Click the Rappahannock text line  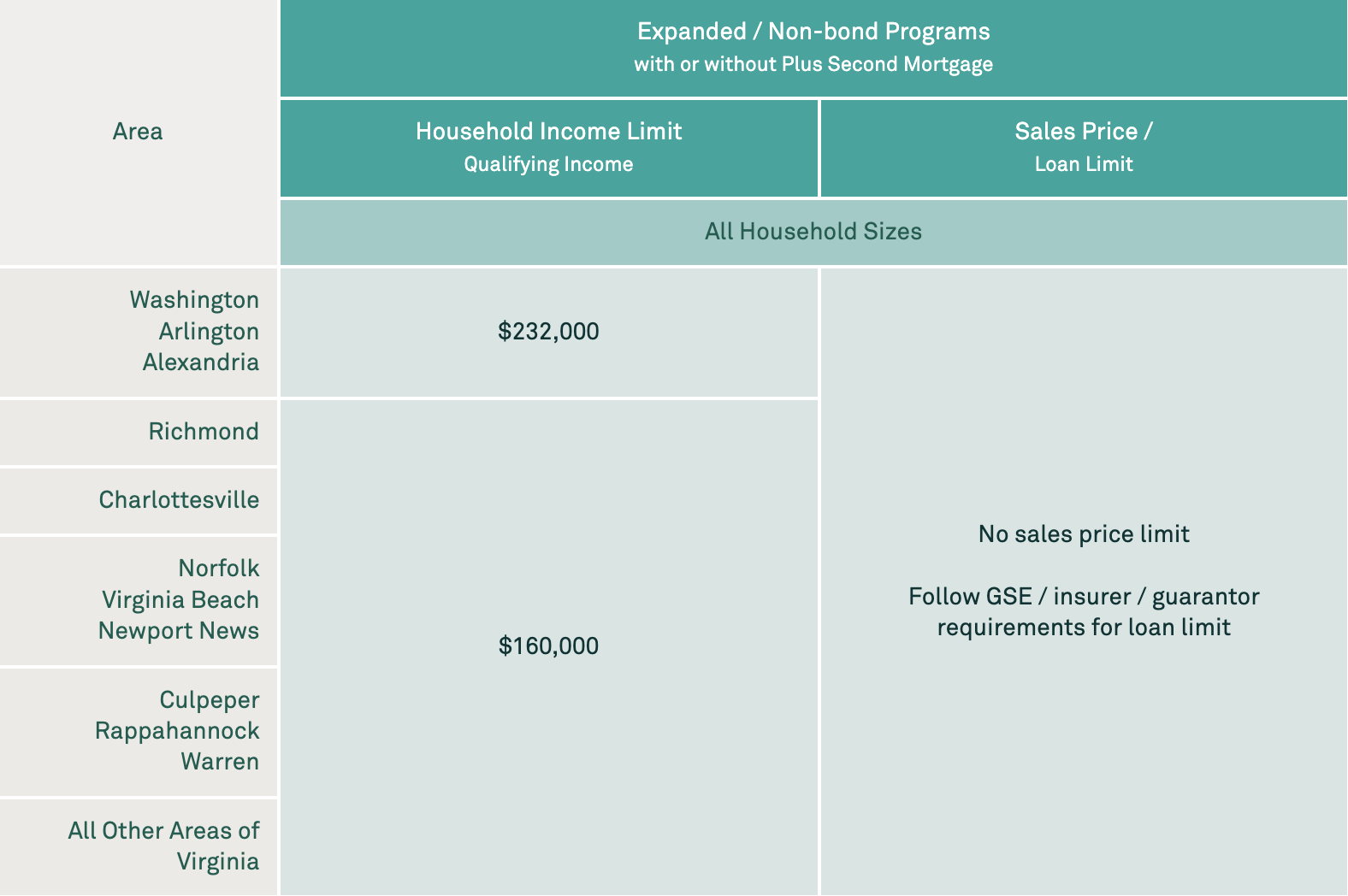[x=177, y=731]
